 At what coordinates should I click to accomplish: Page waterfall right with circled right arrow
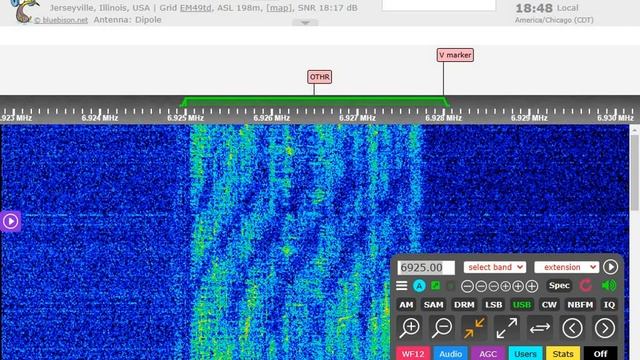pyautogui.click(x=605, y=328)
